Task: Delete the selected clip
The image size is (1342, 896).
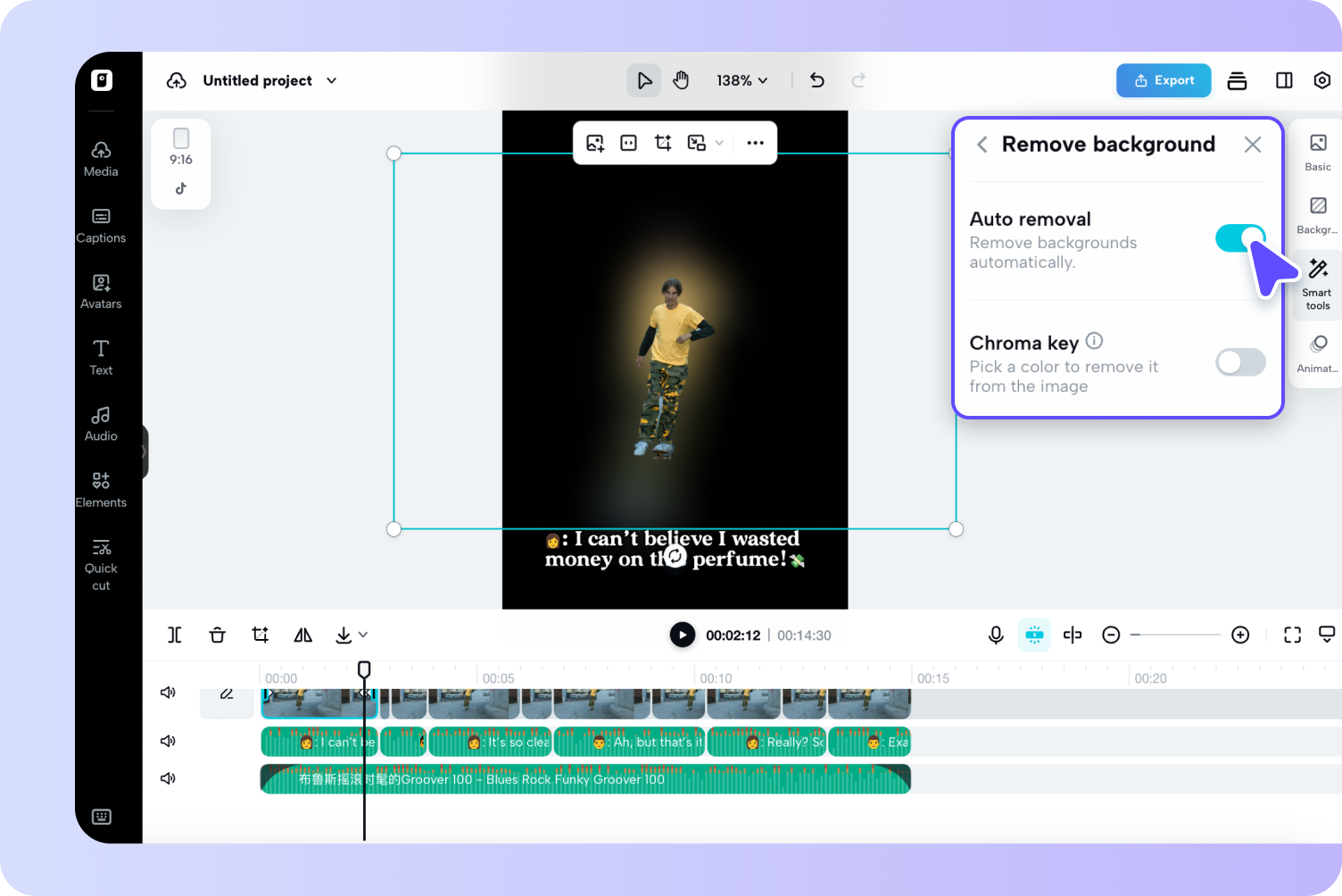Action: [x=217, y=635]
